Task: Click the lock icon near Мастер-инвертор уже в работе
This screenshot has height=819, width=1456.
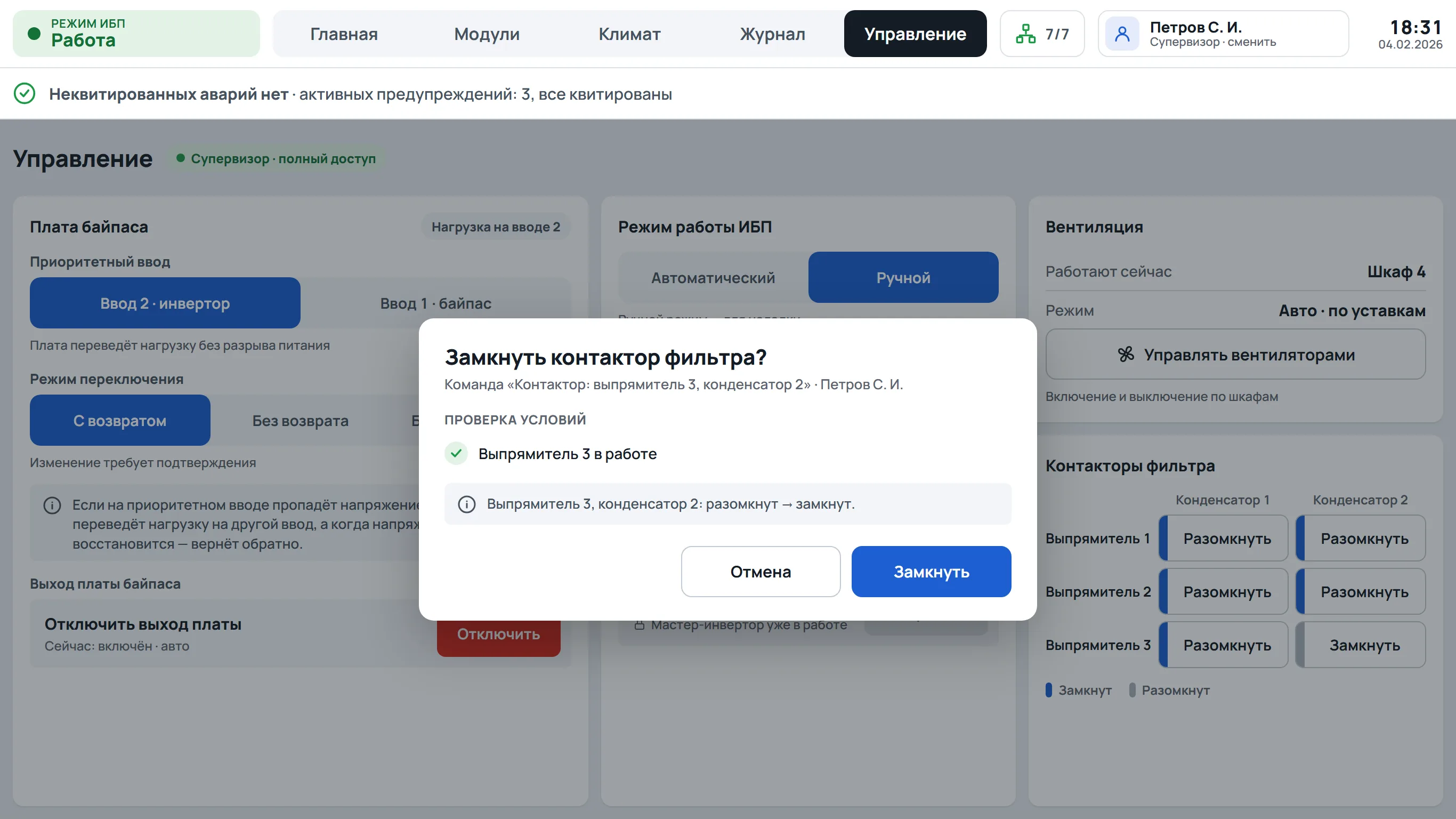Action: coord(639,625)
